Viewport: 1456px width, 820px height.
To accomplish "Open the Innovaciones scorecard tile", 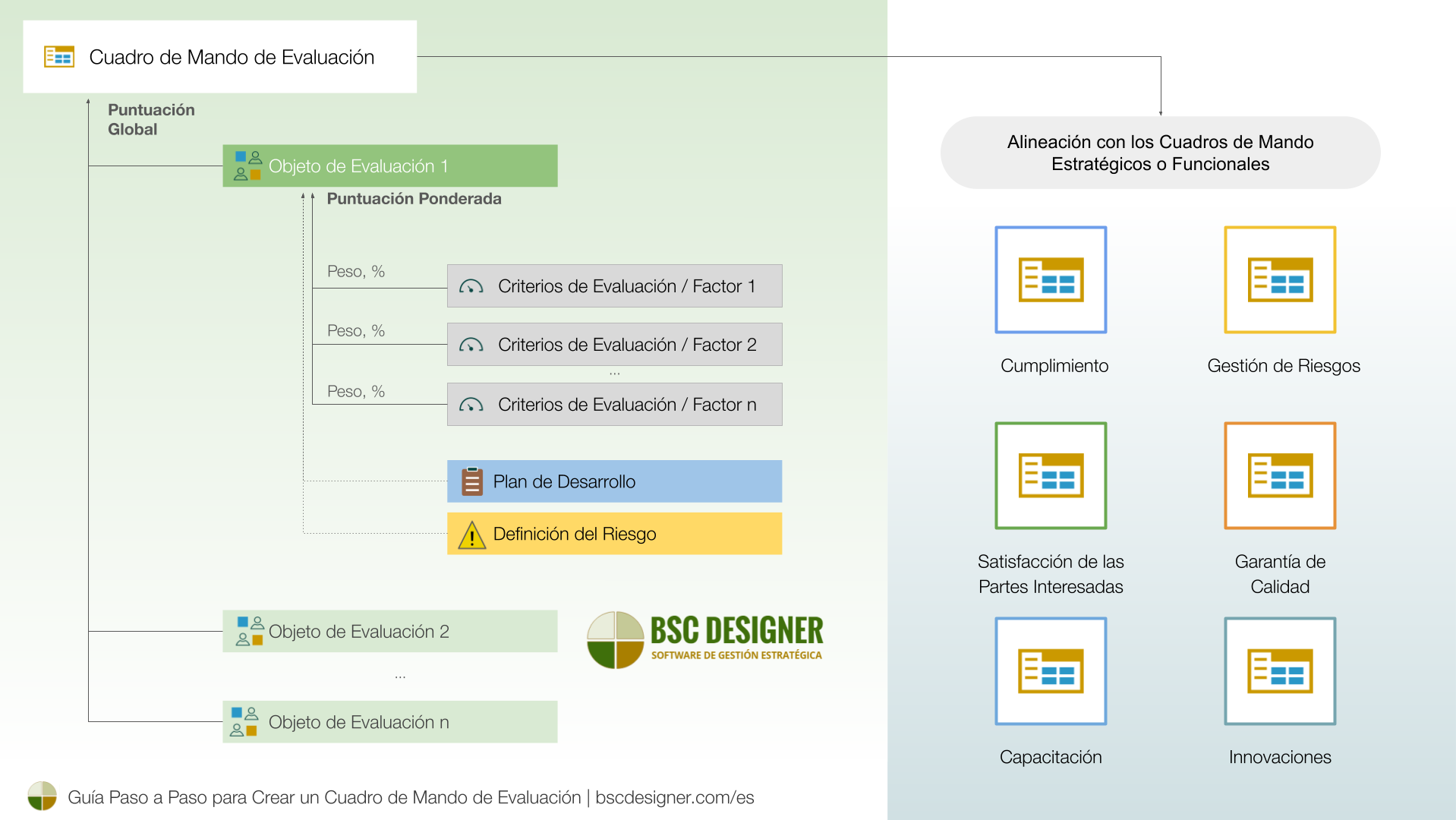I will pos(1280,671).
